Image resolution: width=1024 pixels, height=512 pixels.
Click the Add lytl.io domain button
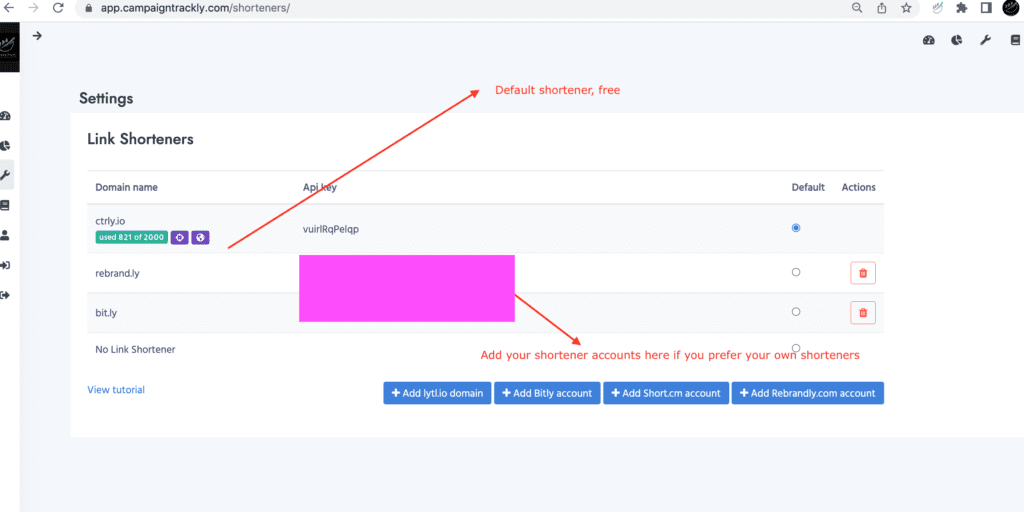[x=437, y=393]
